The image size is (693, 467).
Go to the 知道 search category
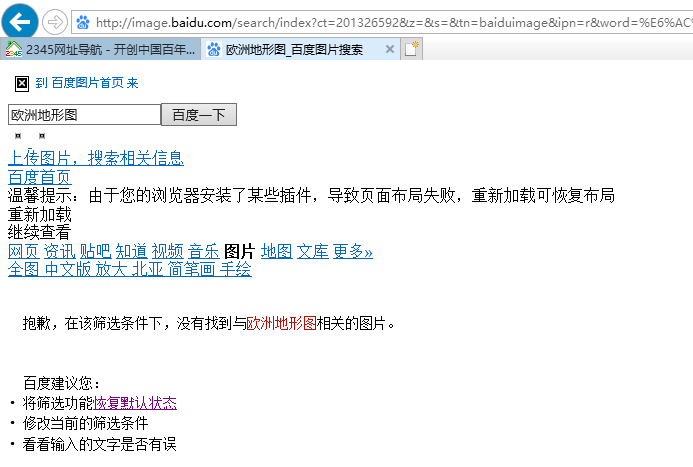(x=131, y=251)
